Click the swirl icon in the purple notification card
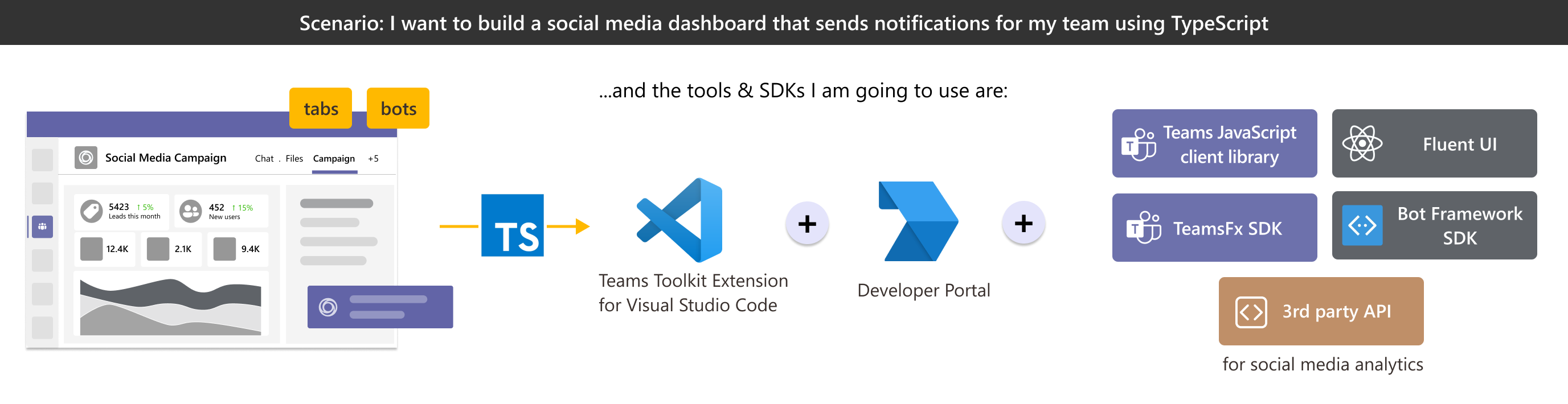 [328, 307]
